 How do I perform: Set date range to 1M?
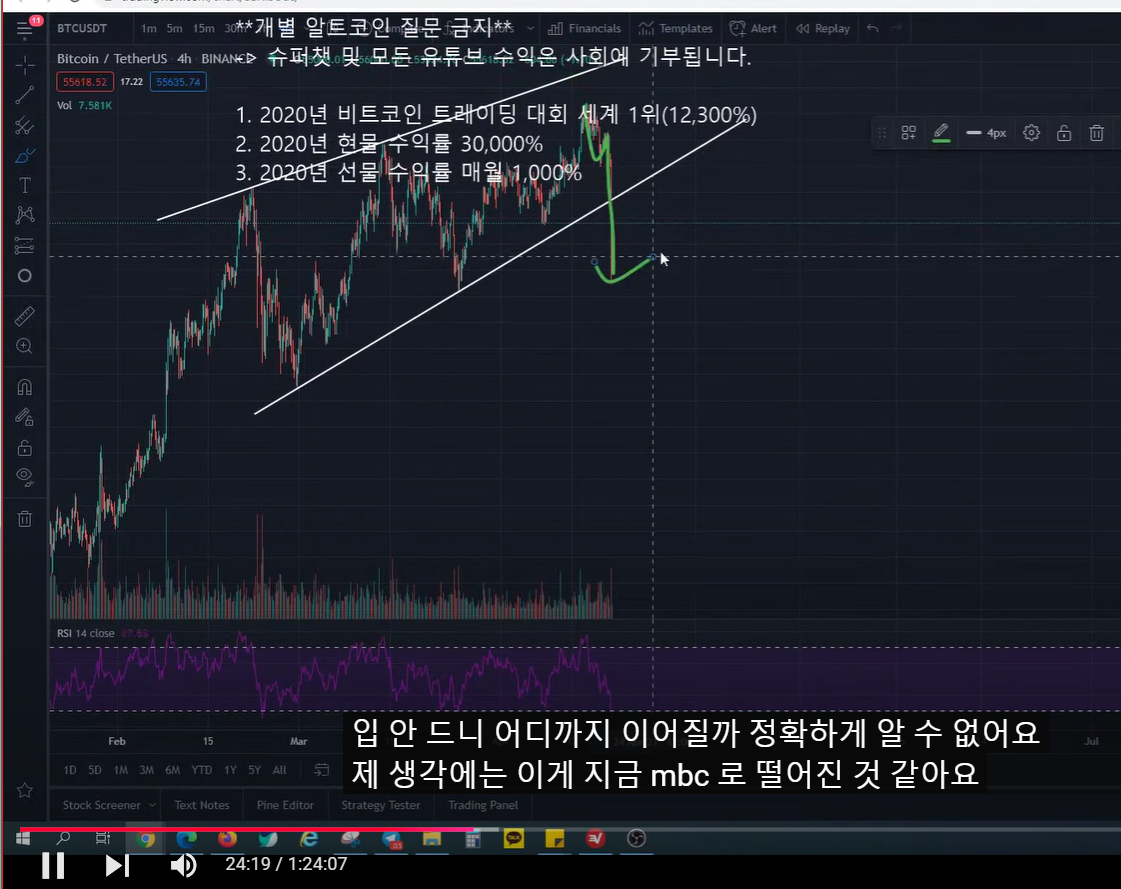pos(121,770)
